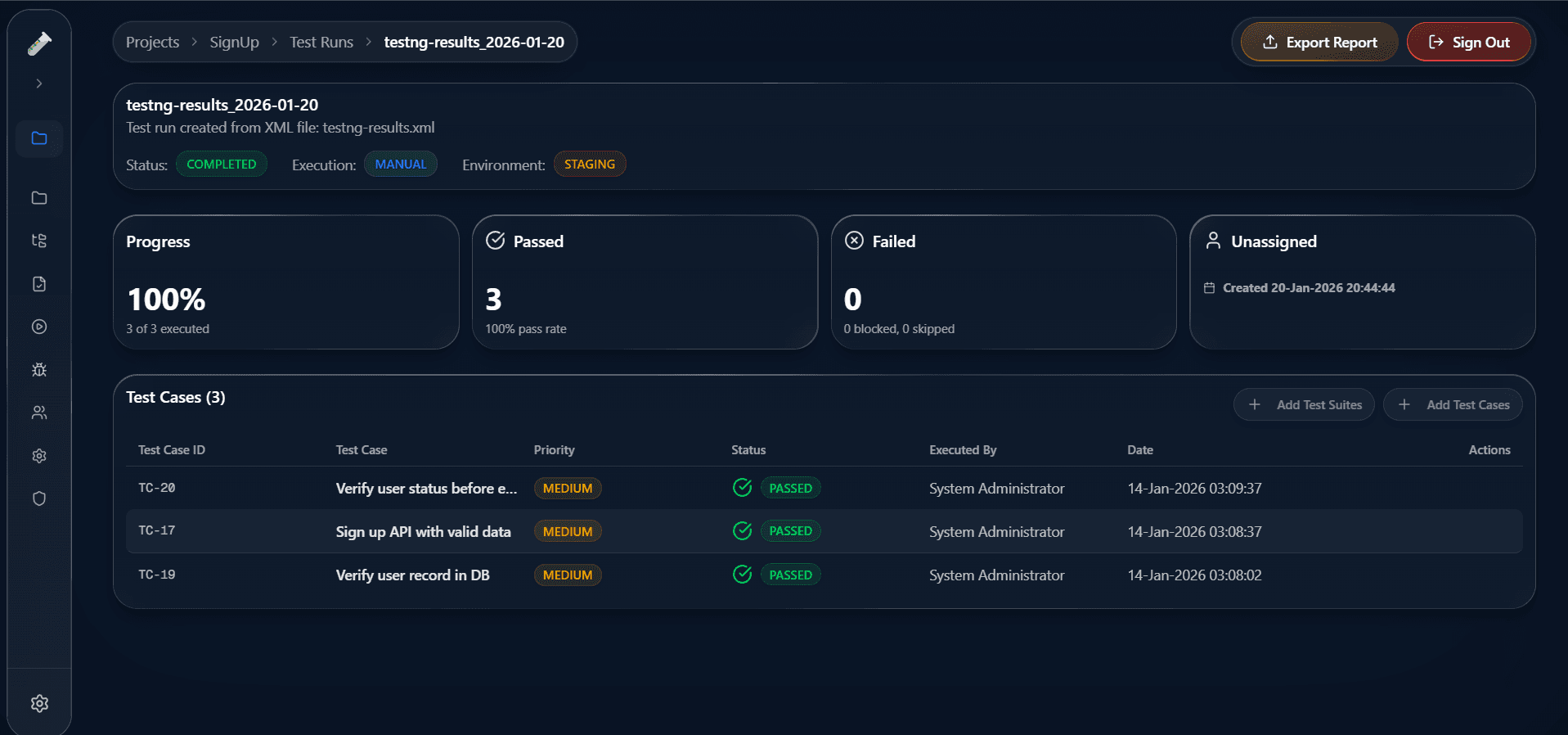Click Add Test Suites button
1568x735 pixels.
[x=1304, y=405]
